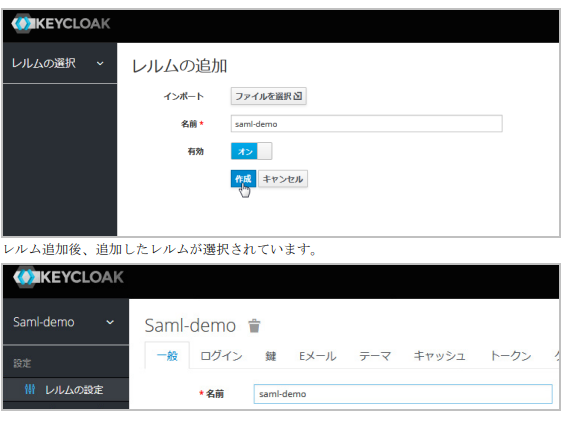This screenshot has height=423, width=567.
Task: Click the インポート label
Action: click(x=184, y=96)
